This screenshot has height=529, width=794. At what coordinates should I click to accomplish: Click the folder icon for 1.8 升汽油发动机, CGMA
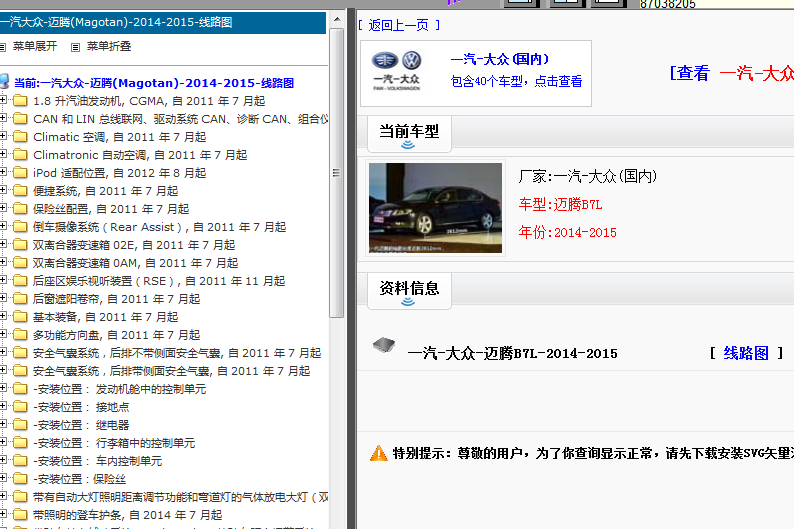coord(20,100)
